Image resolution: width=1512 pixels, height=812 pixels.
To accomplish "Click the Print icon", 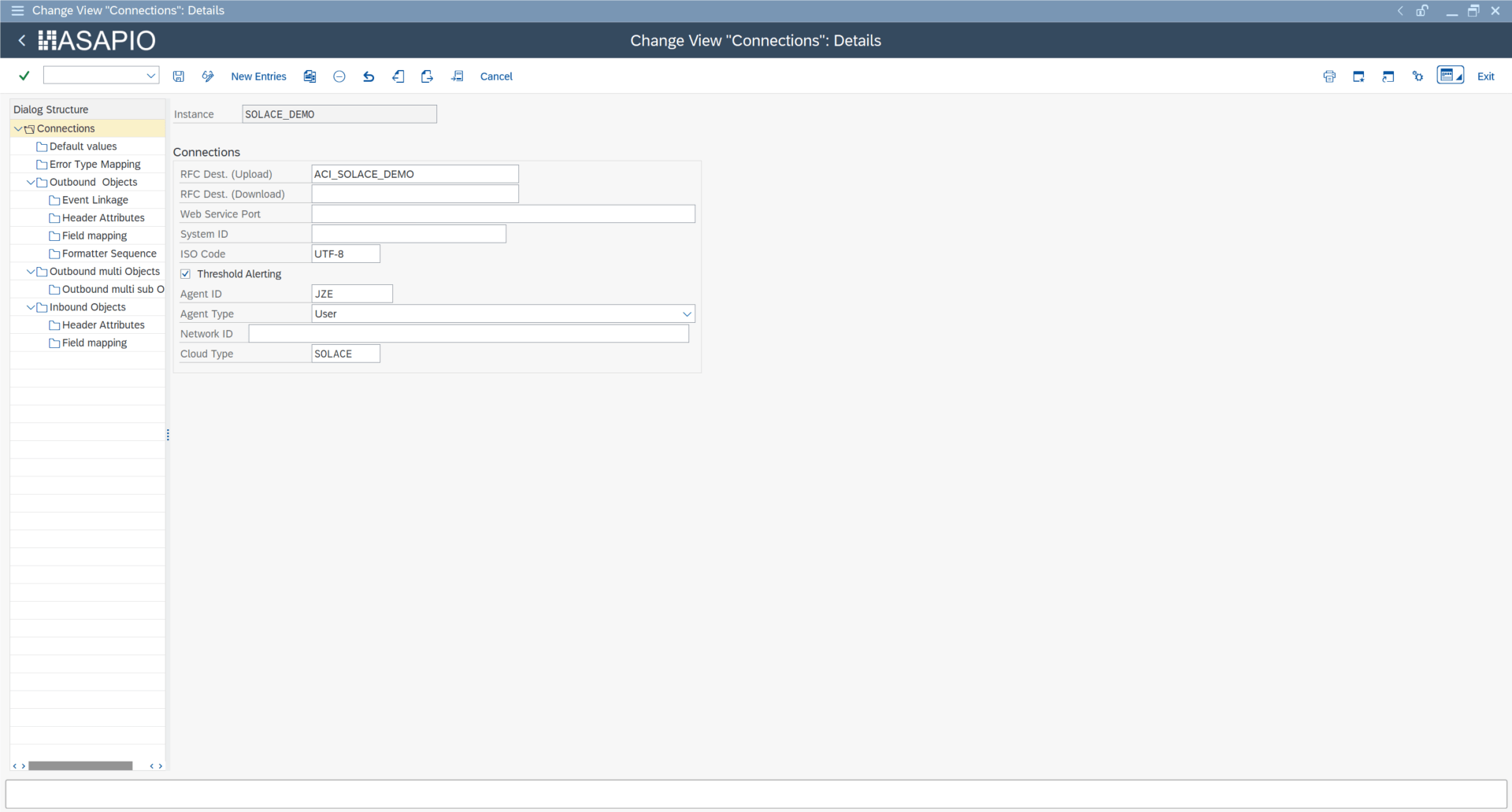I will pyautogui.click(x=1329, y=76).
